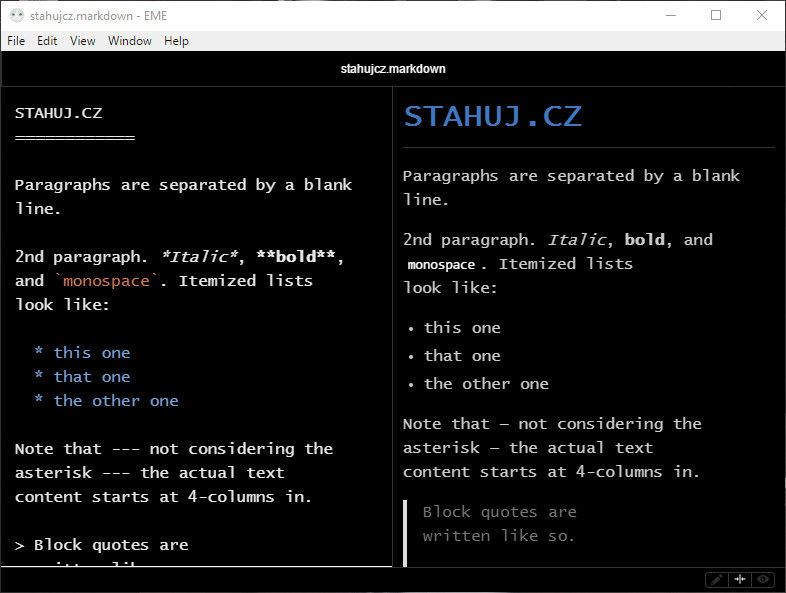Image resolution: width=786 pixels, height=593 pixels.
Task: Switch to editor-only mode with pencil icon
Action: coord(716,580)
